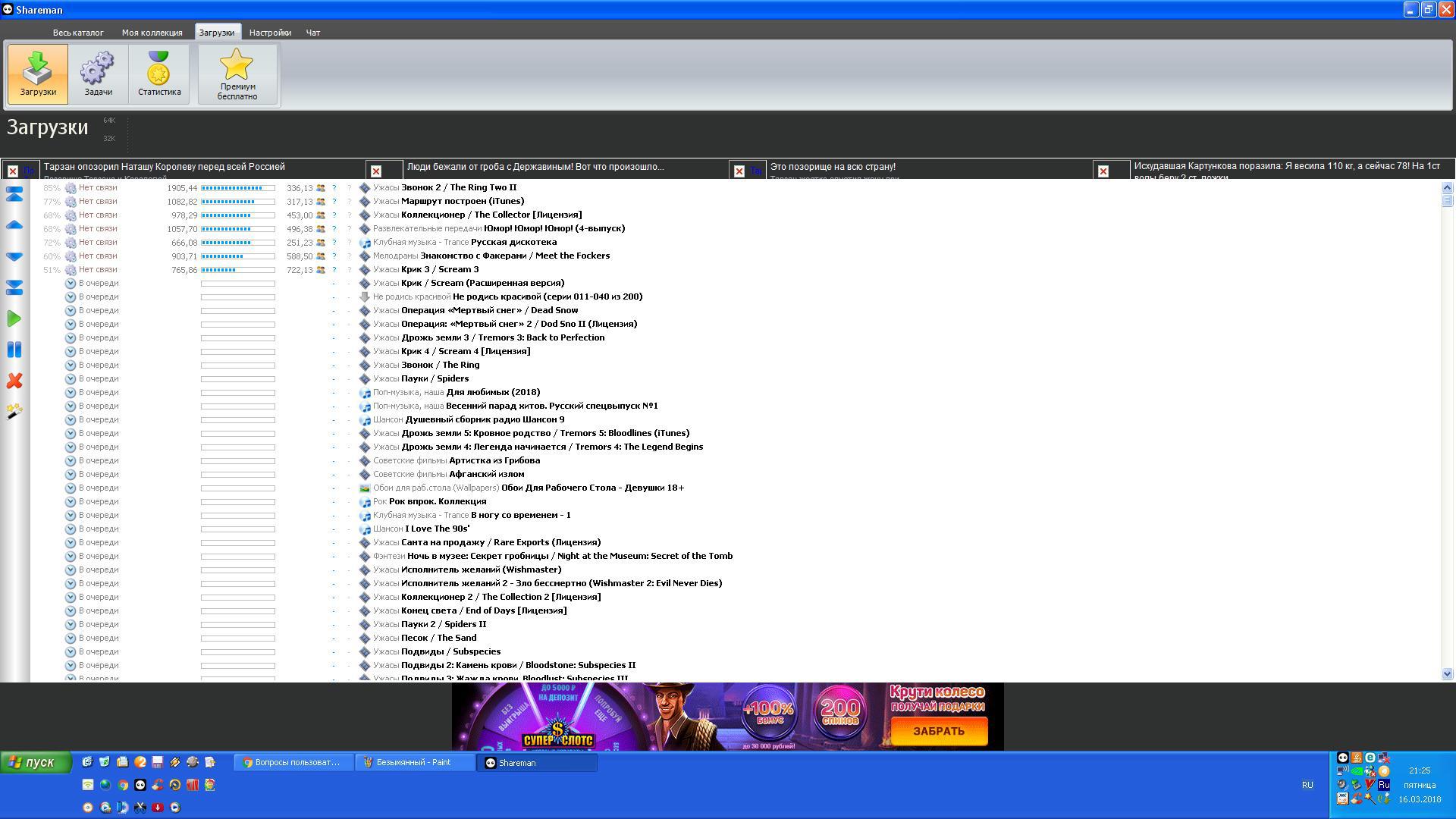The height and width of the screenshot is (819, 1456).
Task: Open the Настройки tab
Action: tap(270, 33)
